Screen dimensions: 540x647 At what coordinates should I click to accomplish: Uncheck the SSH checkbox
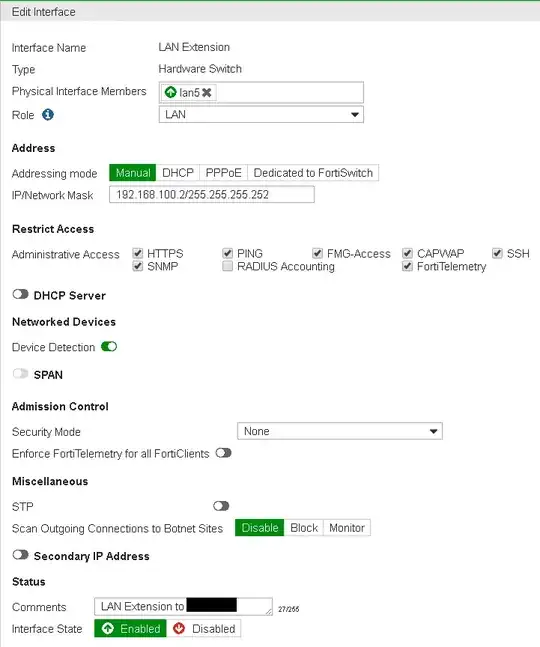pos(497,253)
